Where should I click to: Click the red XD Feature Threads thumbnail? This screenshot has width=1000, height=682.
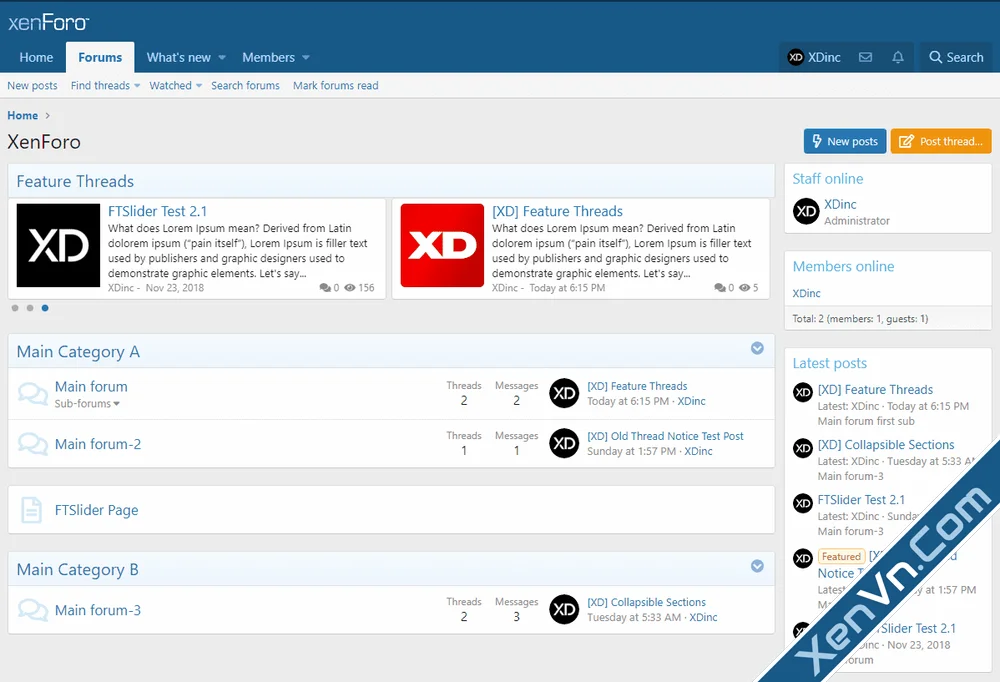(x=442, y=244)
